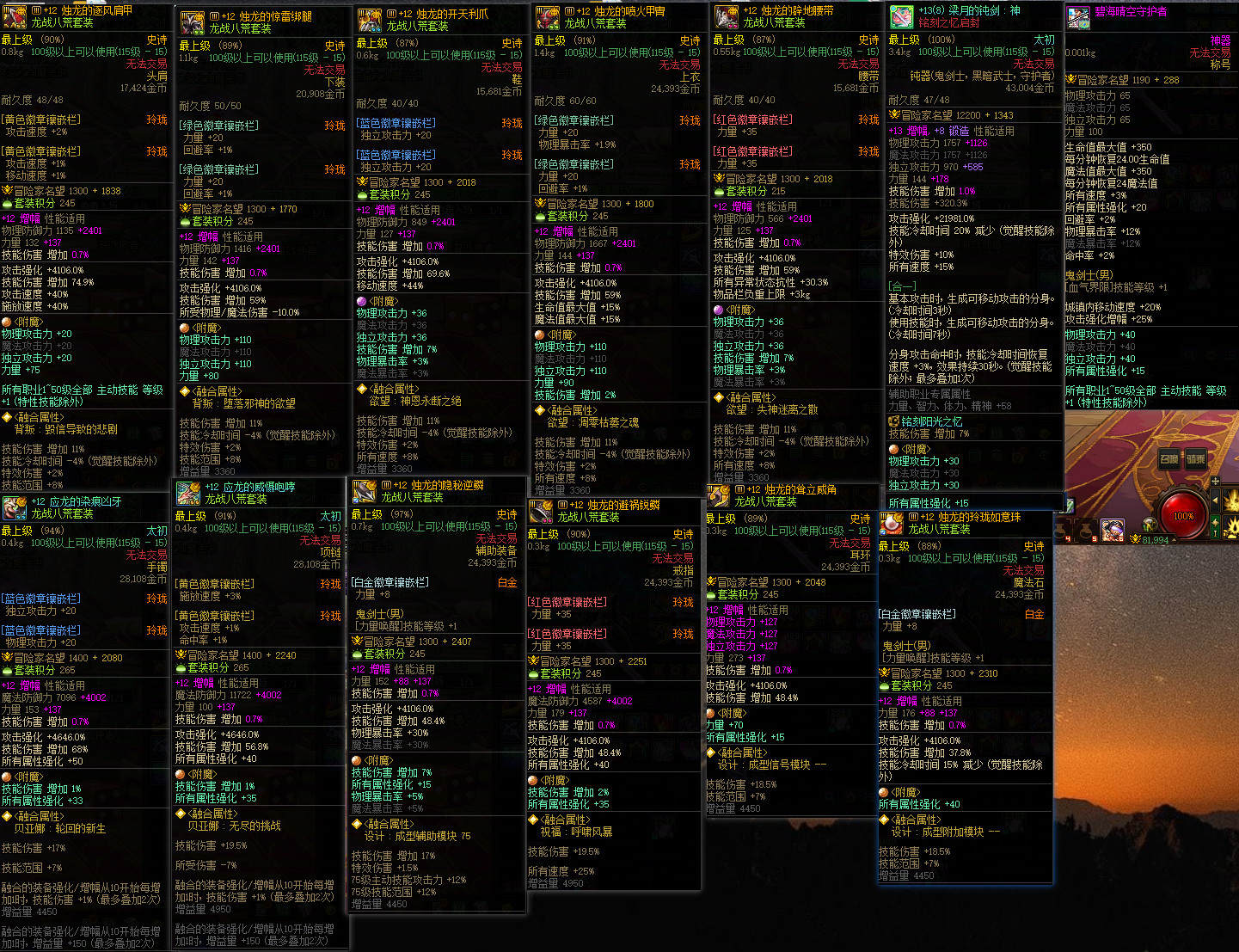1239x952 pixels.
Task: Click the price 20,908金币
Action: 321,94
